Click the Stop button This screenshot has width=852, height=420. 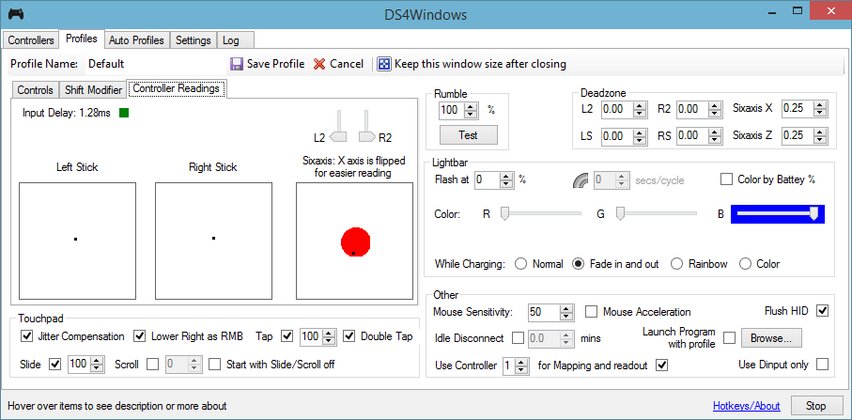click(x=816, y=406)
